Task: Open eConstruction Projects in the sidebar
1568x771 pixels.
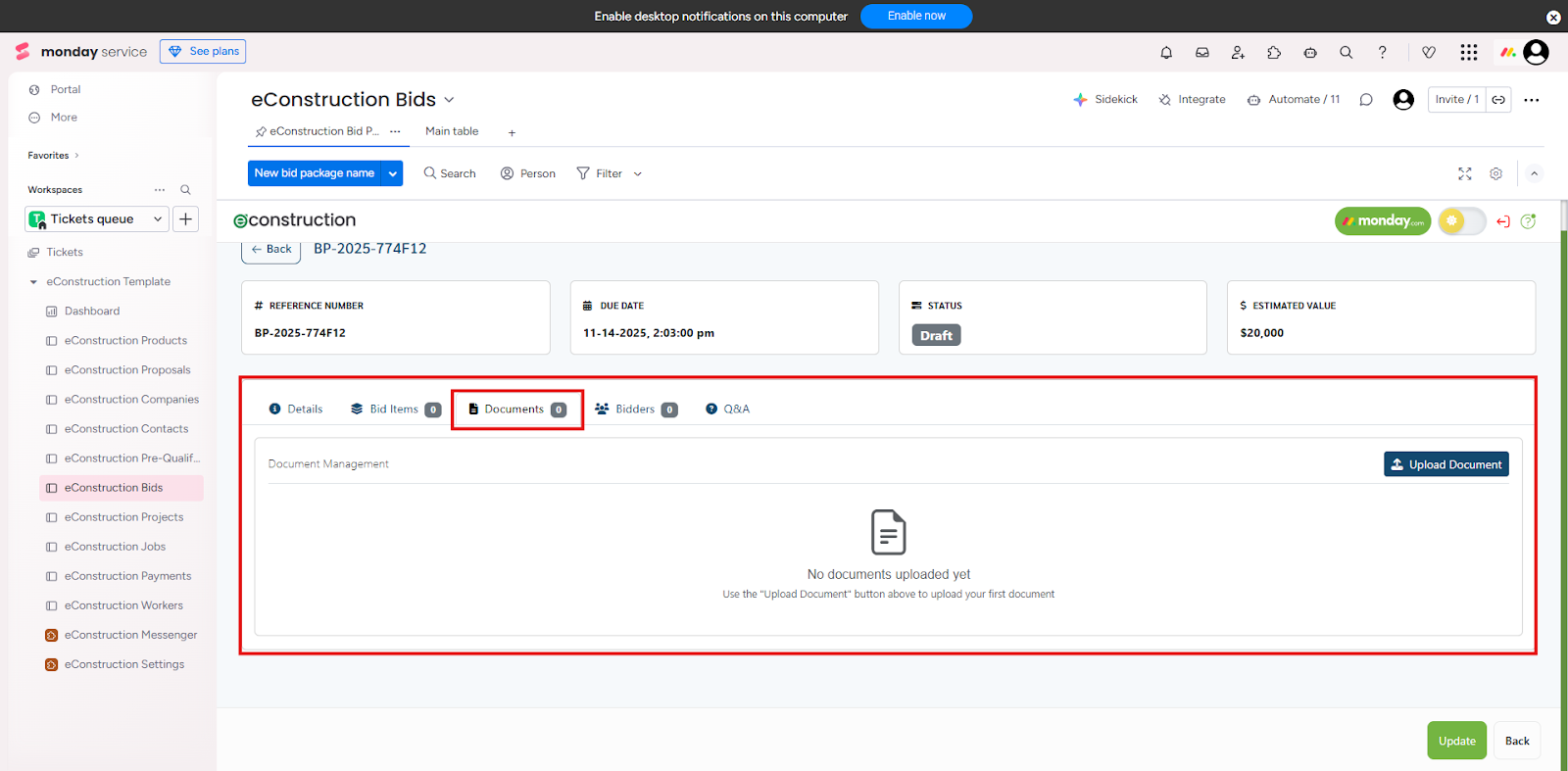Action: coord(123,517)
